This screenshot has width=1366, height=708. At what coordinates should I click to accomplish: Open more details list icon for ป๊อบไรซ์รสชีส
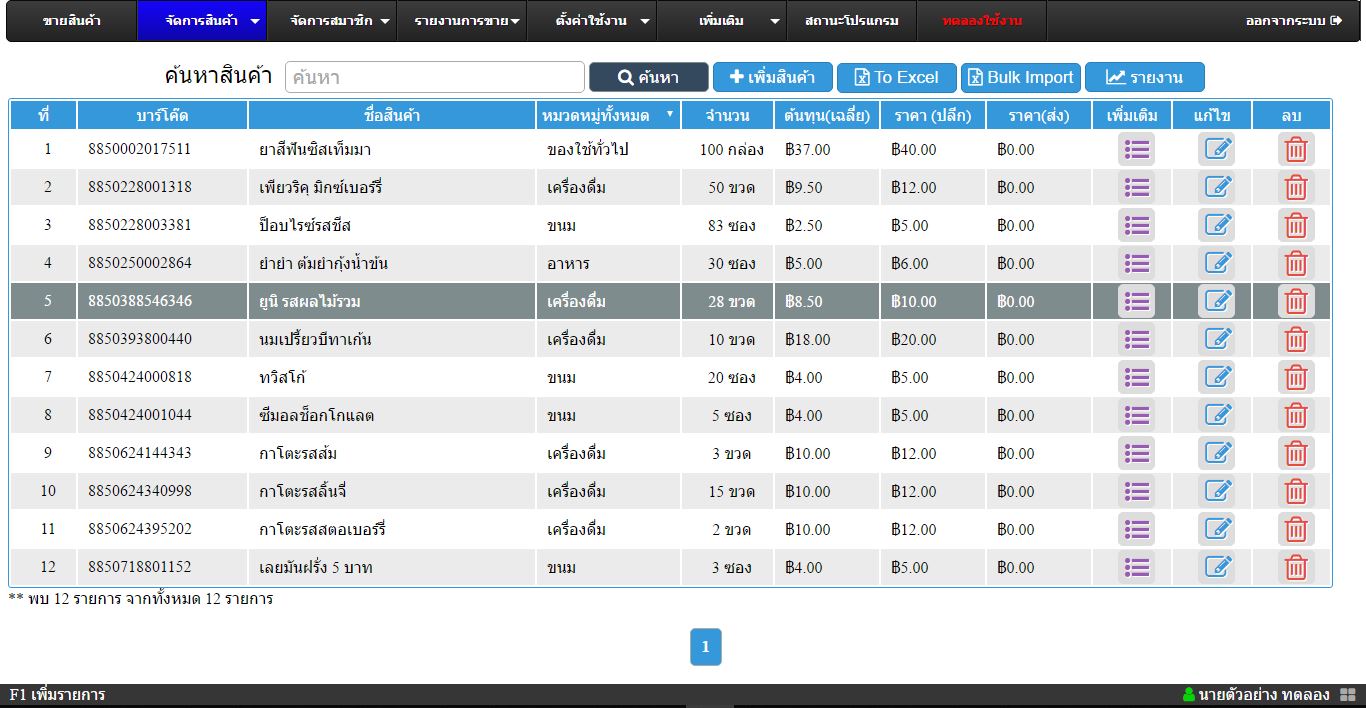click(1136, 226)
